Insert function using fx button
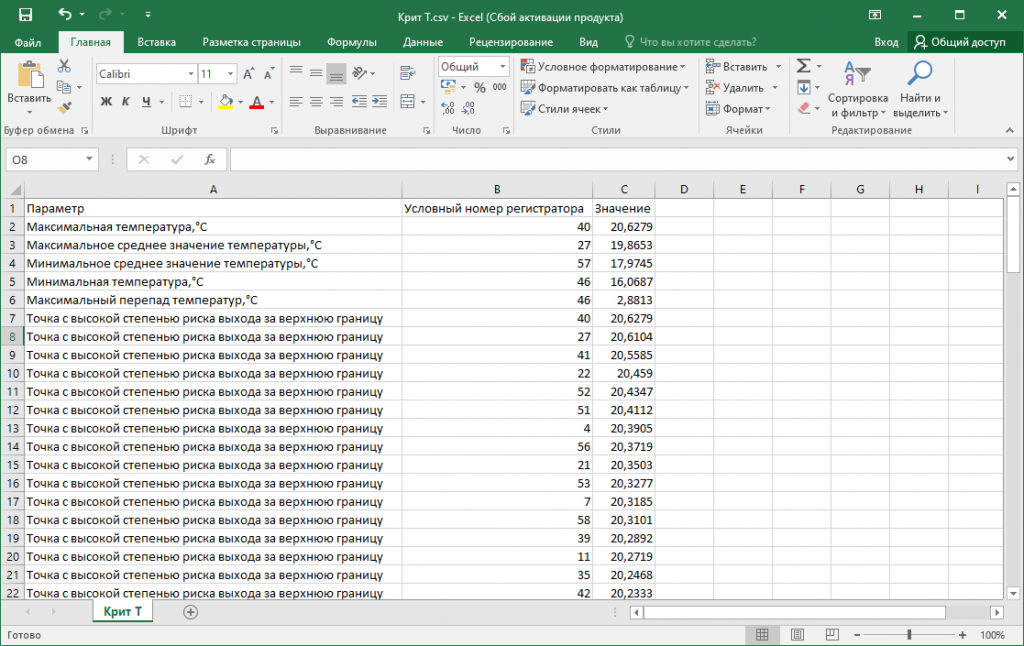1024x646 pixels. tap(210, 159)
